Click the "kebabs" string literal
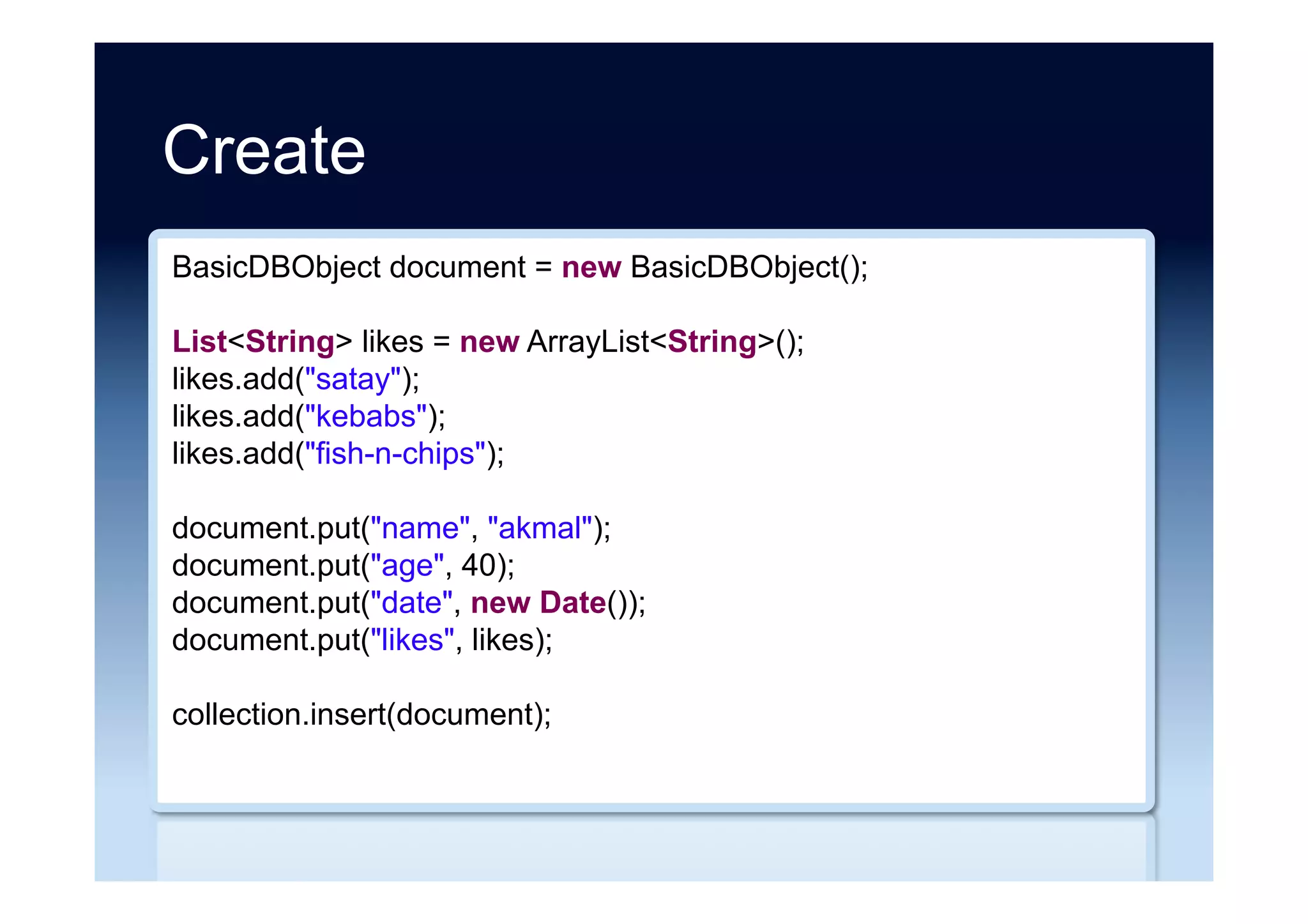The height and width of the screenshot is (924, 1308). [365, 416]
